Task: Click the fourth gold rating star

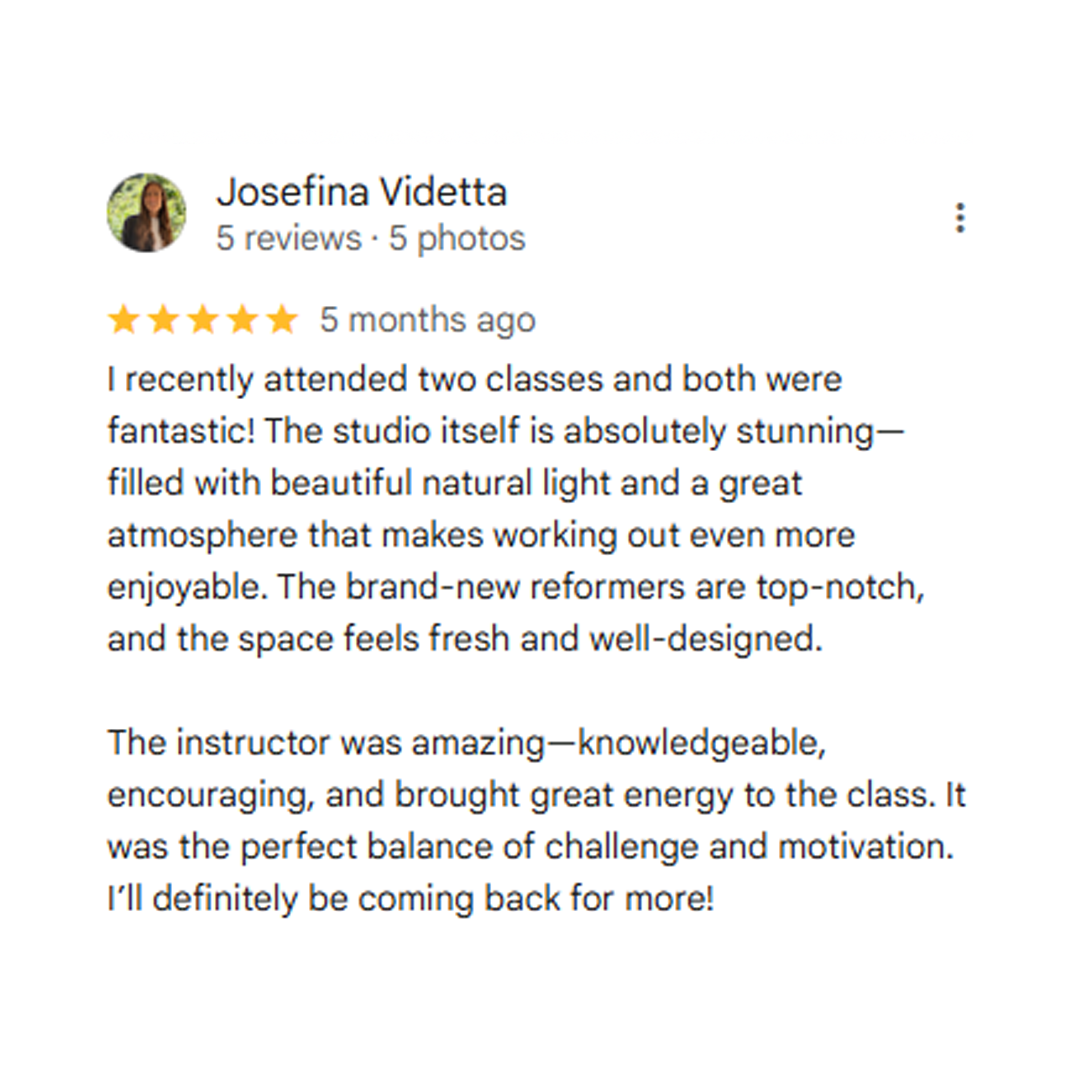Action: (243, 320)
